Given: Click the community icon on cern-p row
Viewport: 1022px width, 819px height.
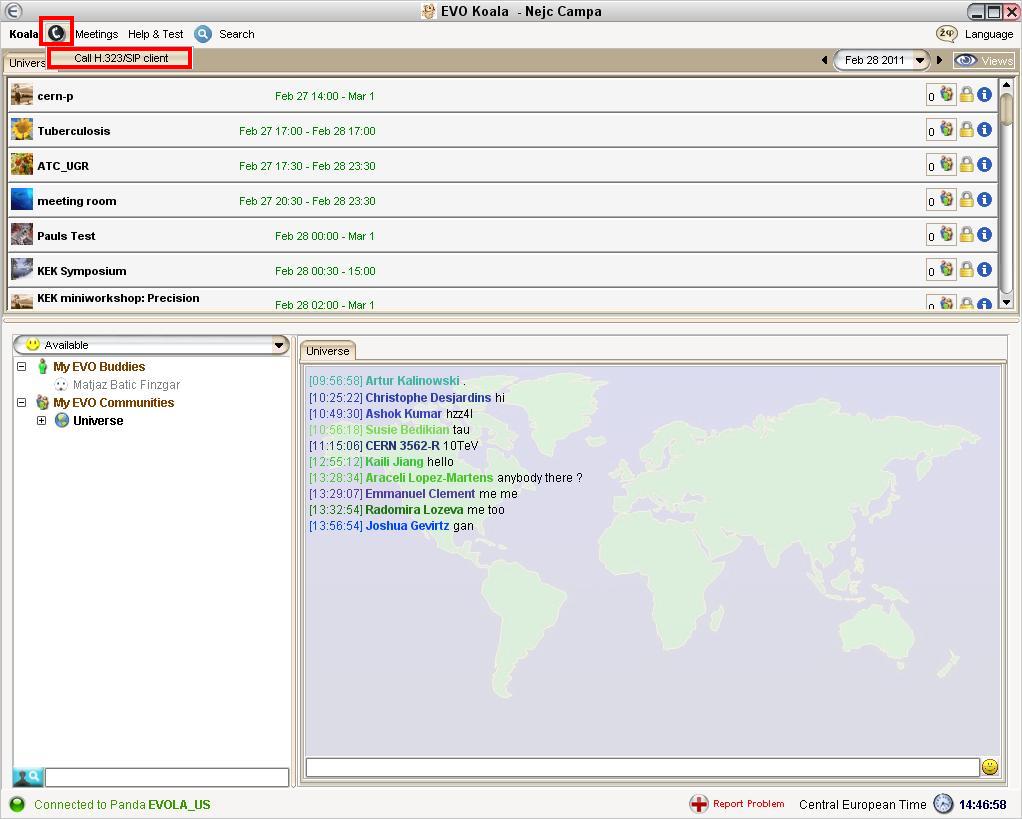Looking at the screenshot, I should 947,94.
